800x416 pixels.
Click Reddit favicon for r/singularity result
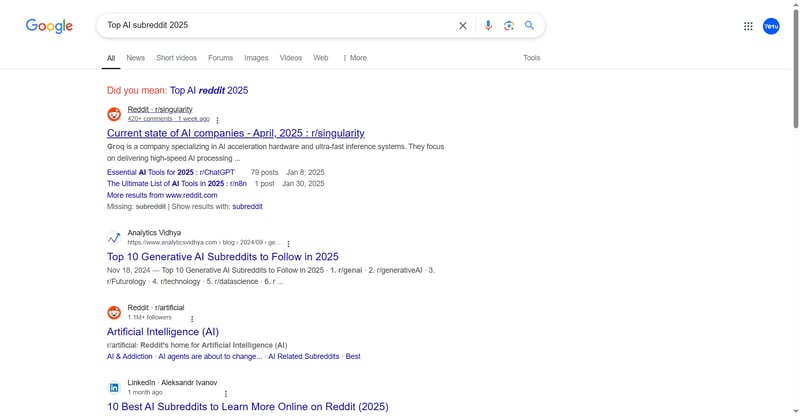point(114,114)
